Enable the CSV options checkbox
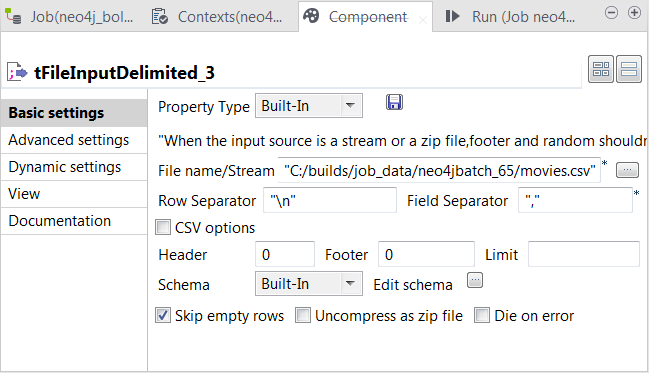The width and height of the screenshot is (649, 373). coord(163,227)
